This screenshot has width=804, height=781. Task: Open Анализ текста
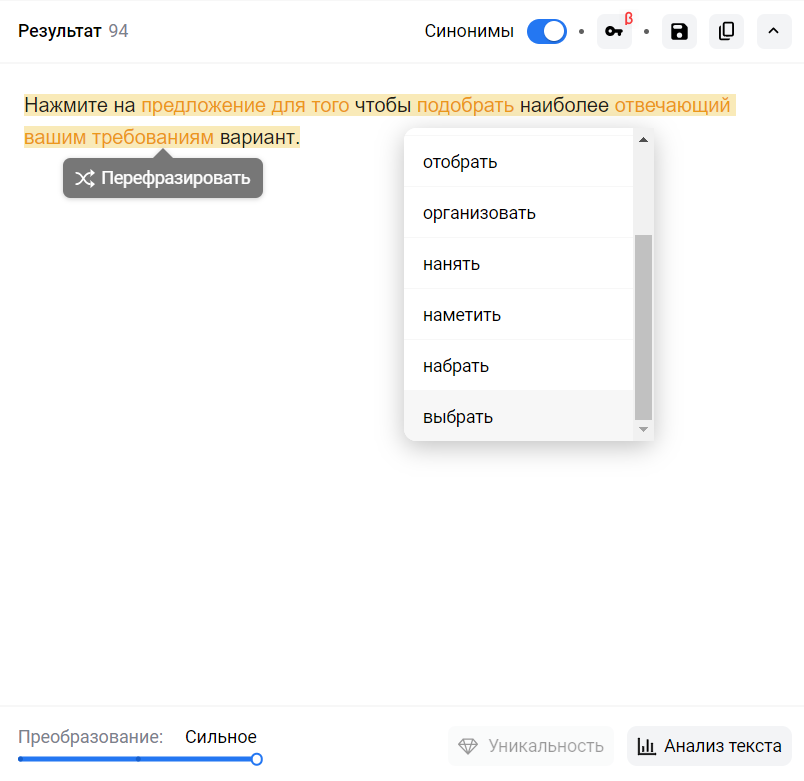point(710,746)
